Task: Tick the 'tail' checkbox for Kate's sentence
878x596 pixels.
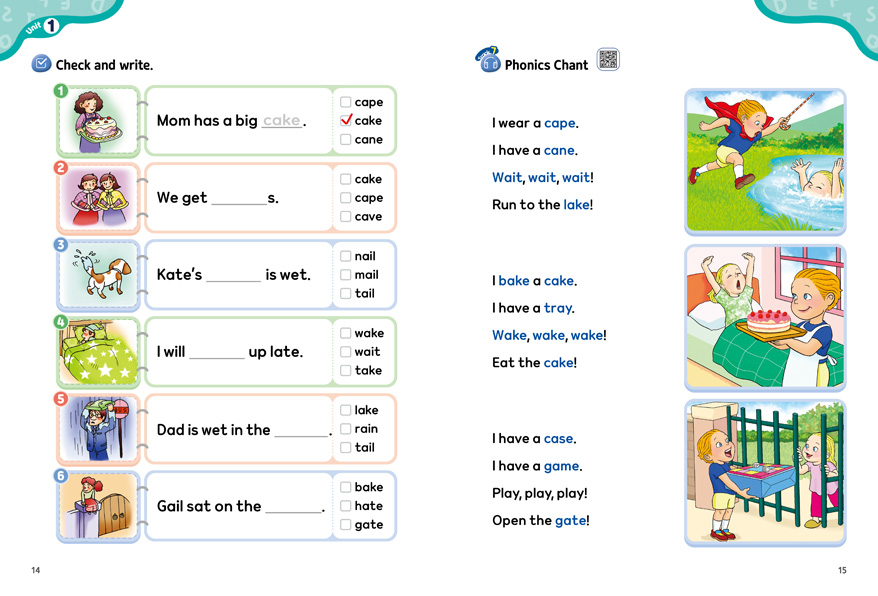Action: pyautogui.click(x=346, y=294)
